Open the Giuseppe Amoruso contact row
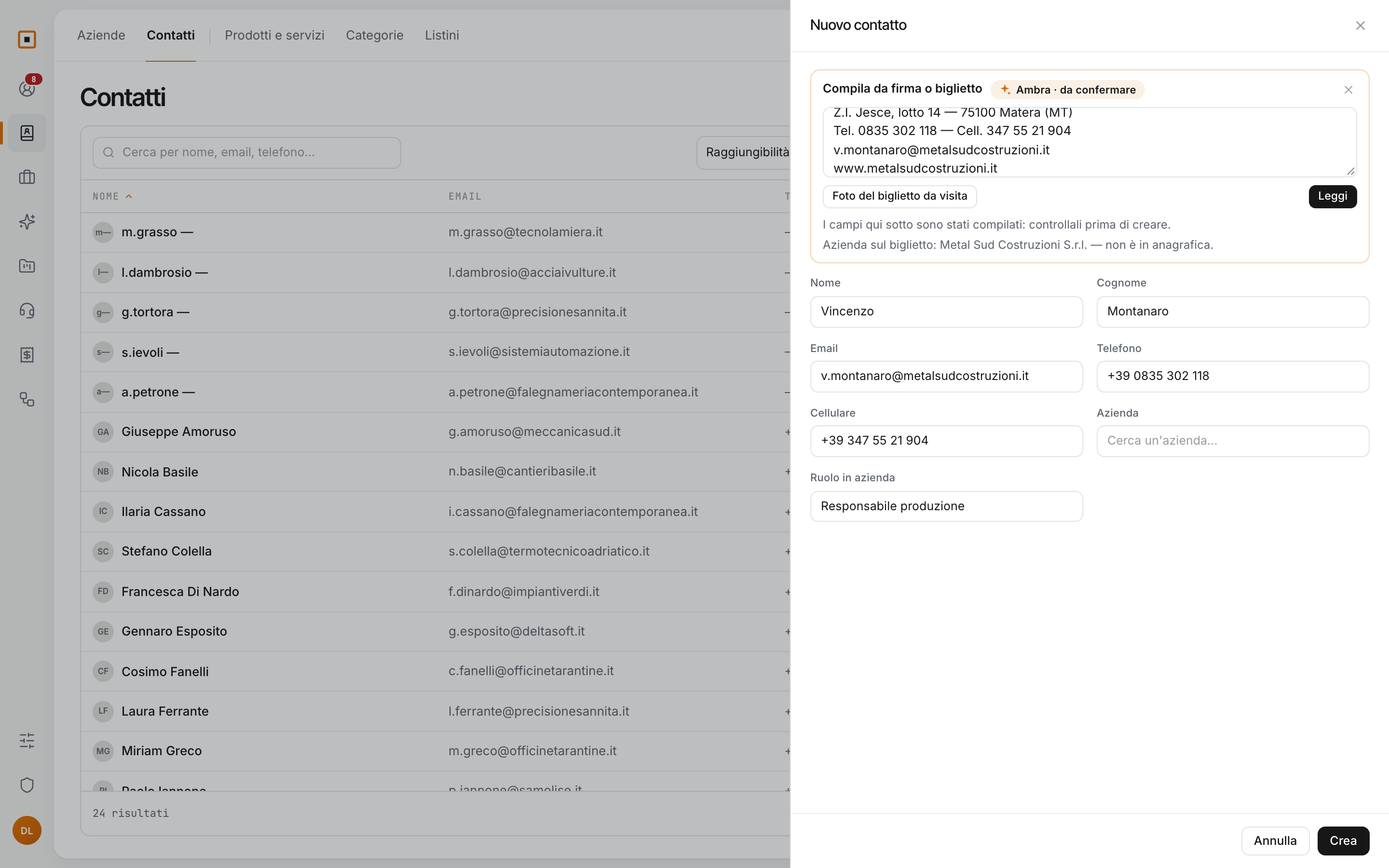The width and height of the screenshot is (1389, 868). coord(435,432)
